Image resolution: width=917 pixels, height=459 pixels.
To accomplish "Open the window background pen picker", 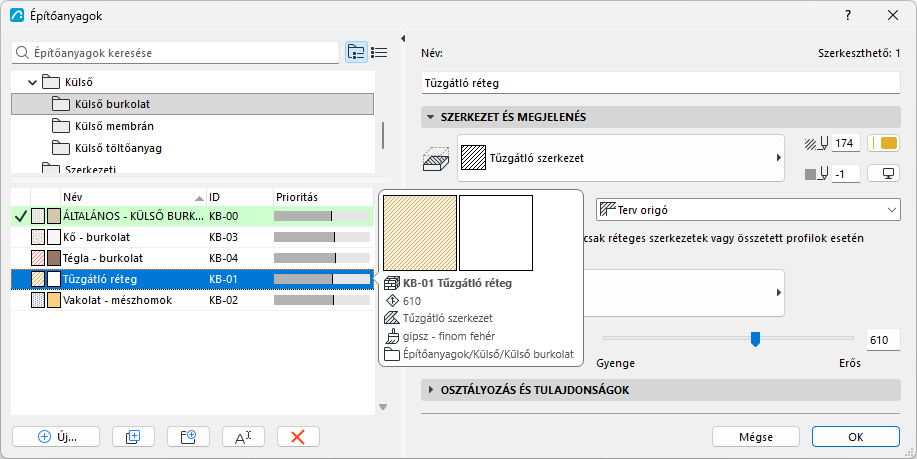I will [x=883, y=174].
